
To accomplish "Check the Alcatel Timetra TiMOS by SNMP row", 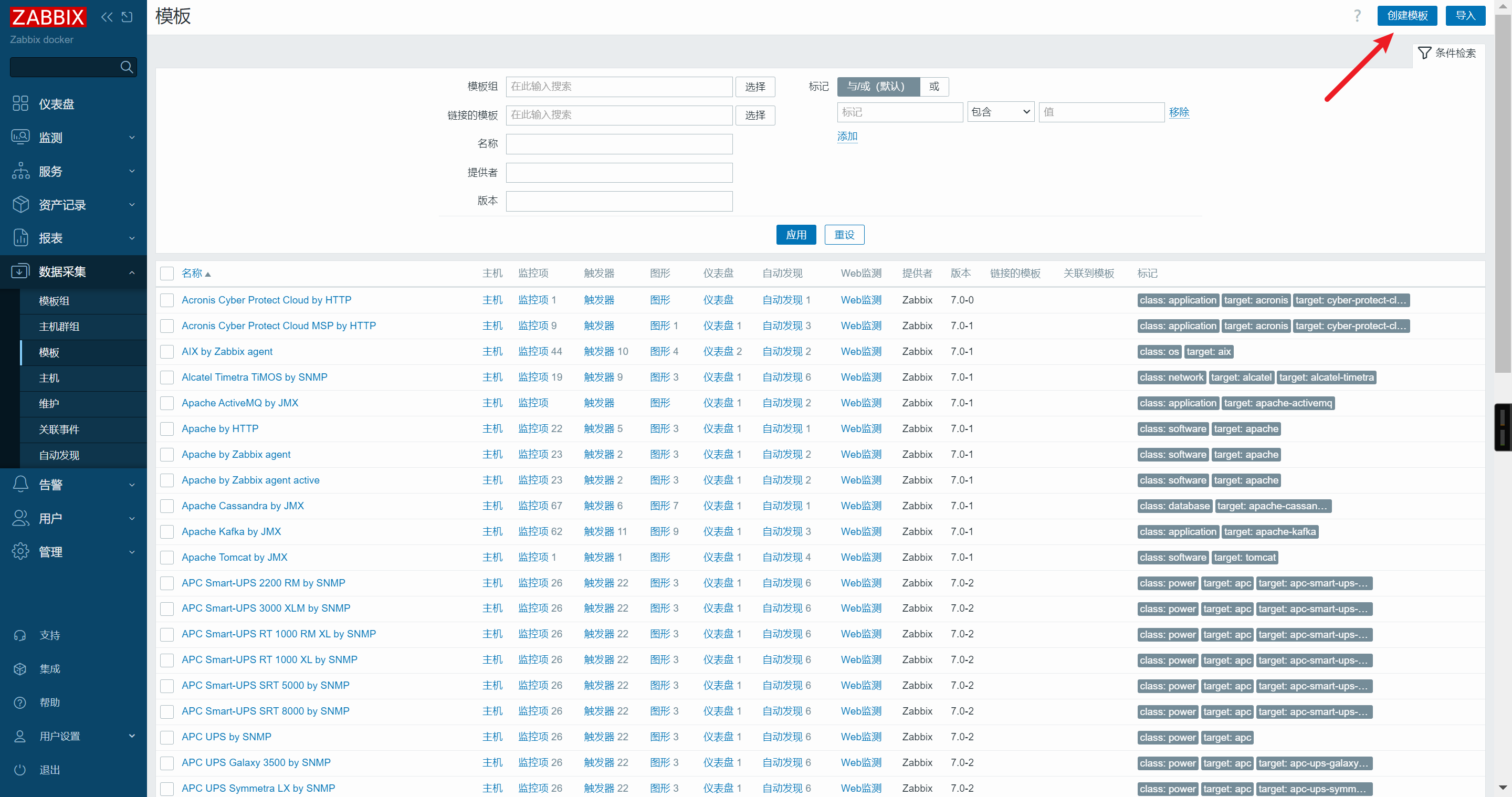I will (167, 377).
